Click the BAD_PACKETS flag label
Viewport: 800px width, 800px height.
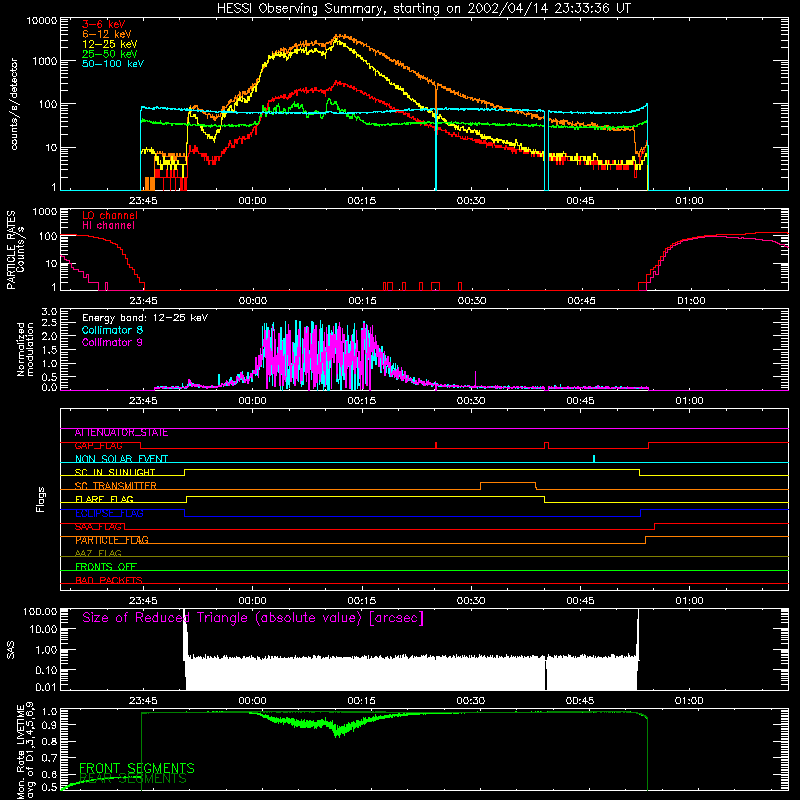point(109,580)
